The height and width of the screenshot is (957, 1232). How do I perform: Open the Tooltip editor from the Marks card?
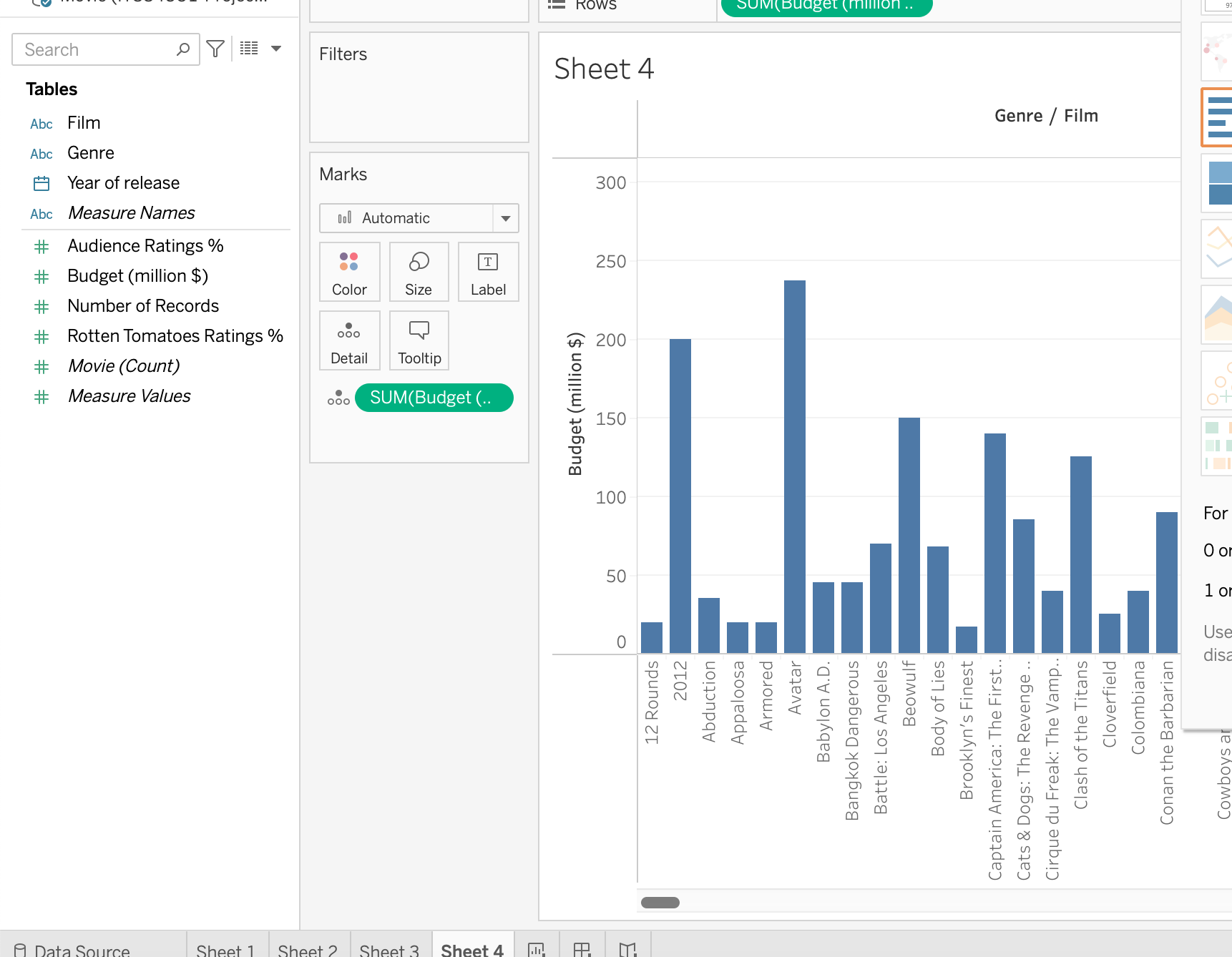point(419,340)
